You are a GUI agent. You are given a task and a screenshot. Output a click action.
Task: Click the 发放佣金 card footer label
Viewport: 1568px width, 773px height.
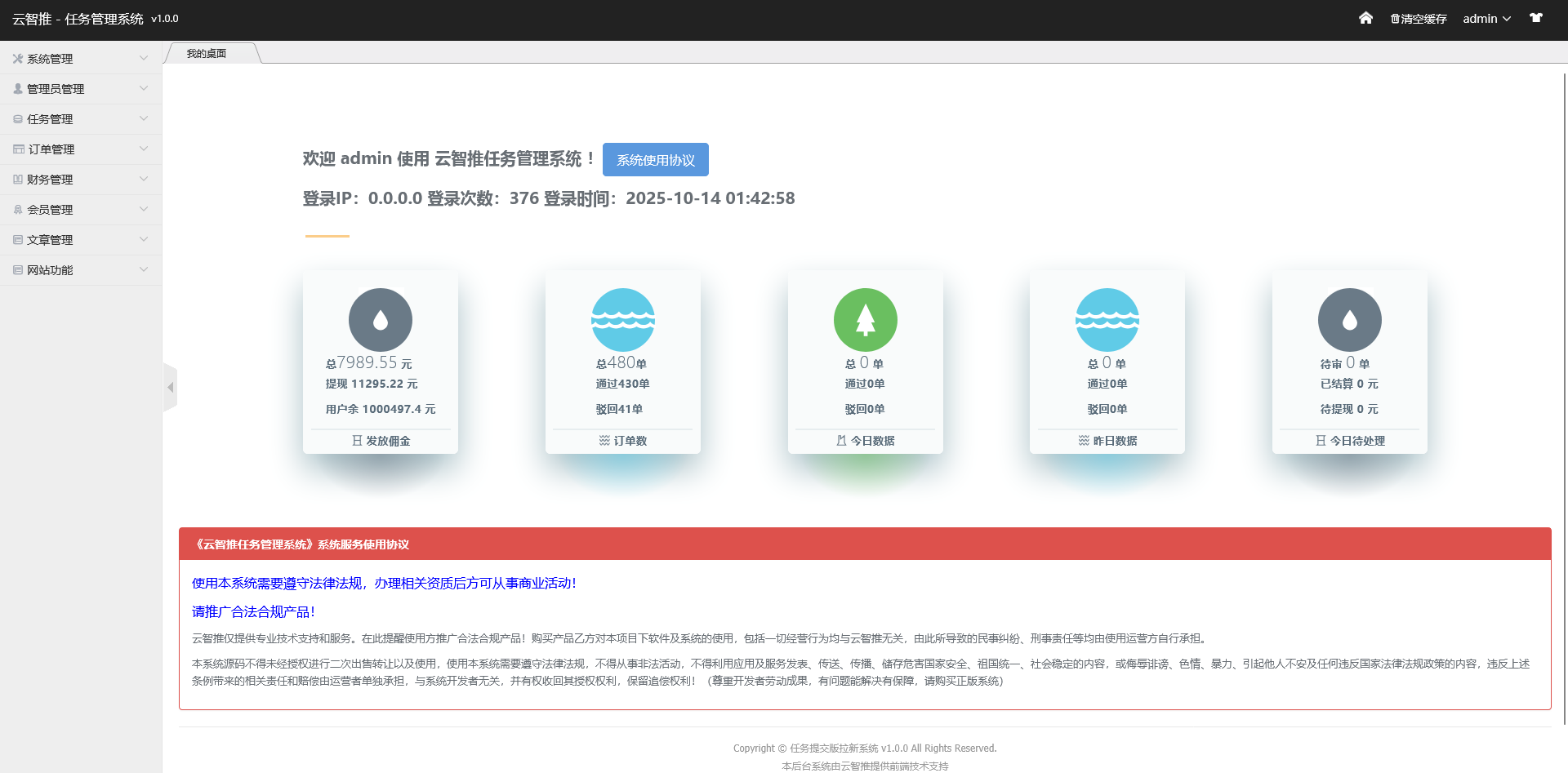pyautogui.click(x=381, y=441)
